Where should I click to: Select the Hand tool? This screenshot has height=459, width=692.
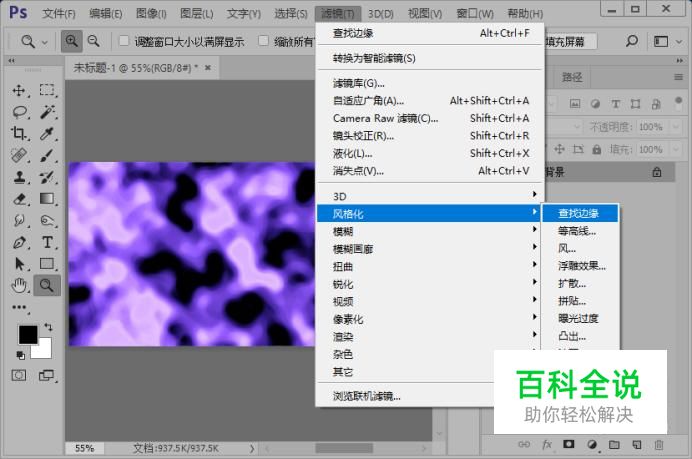pos(19,286)
